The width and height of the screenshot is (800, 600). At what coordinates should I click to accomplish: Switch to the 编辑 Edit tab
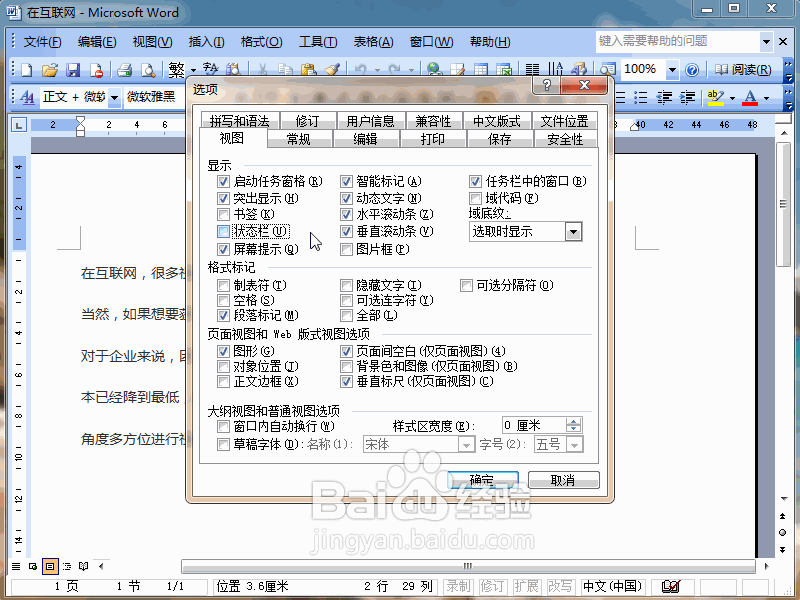point(366,139)
